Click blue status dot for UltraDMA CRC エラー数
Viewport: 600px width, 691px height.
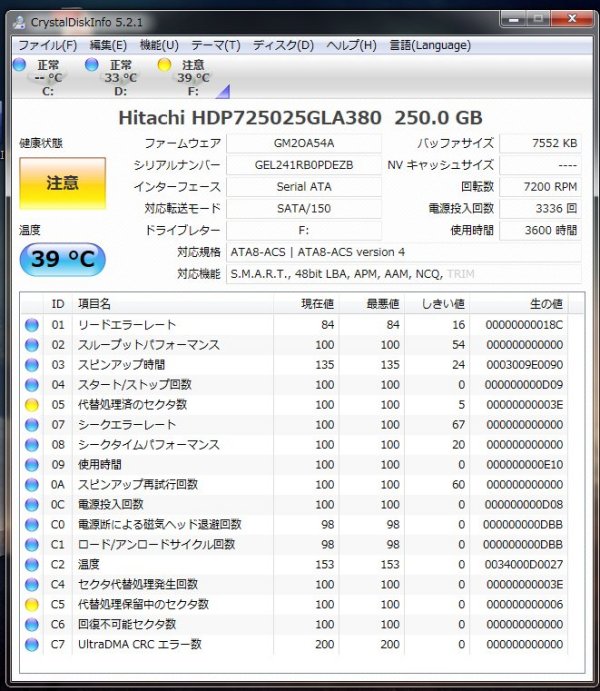coord(32,645)
